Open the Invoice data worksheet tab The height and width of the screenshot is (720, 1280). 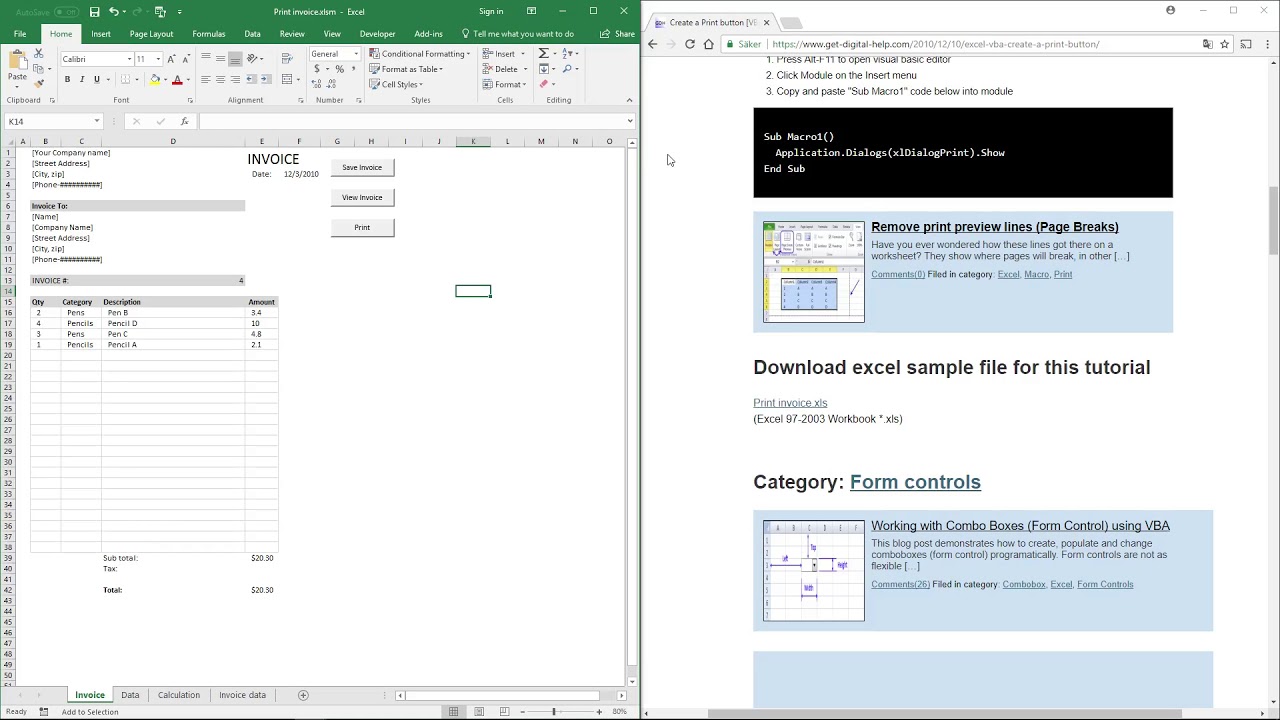(x=243, y=695)
